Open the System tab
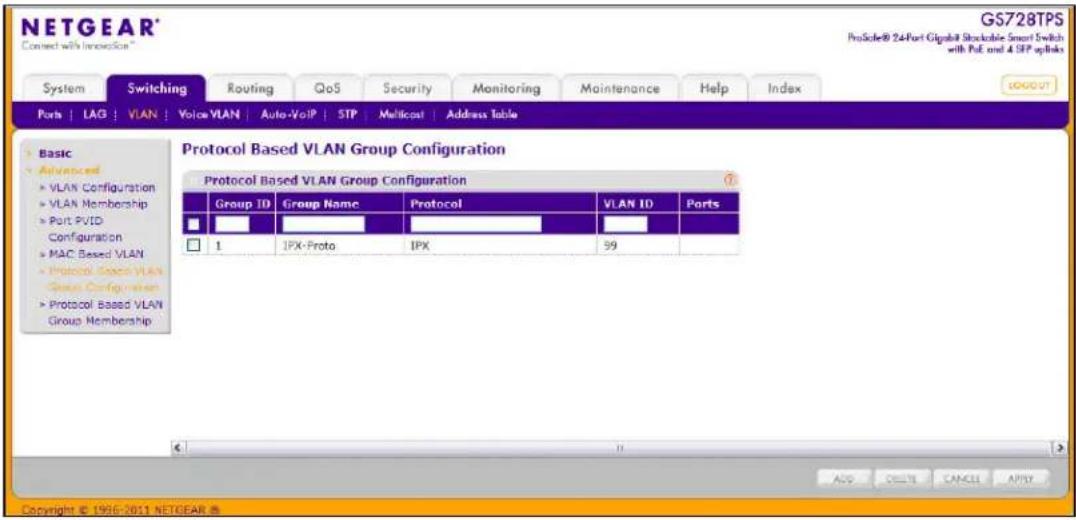The height and width of the screenshot is (520, 1076). [65, 88]
